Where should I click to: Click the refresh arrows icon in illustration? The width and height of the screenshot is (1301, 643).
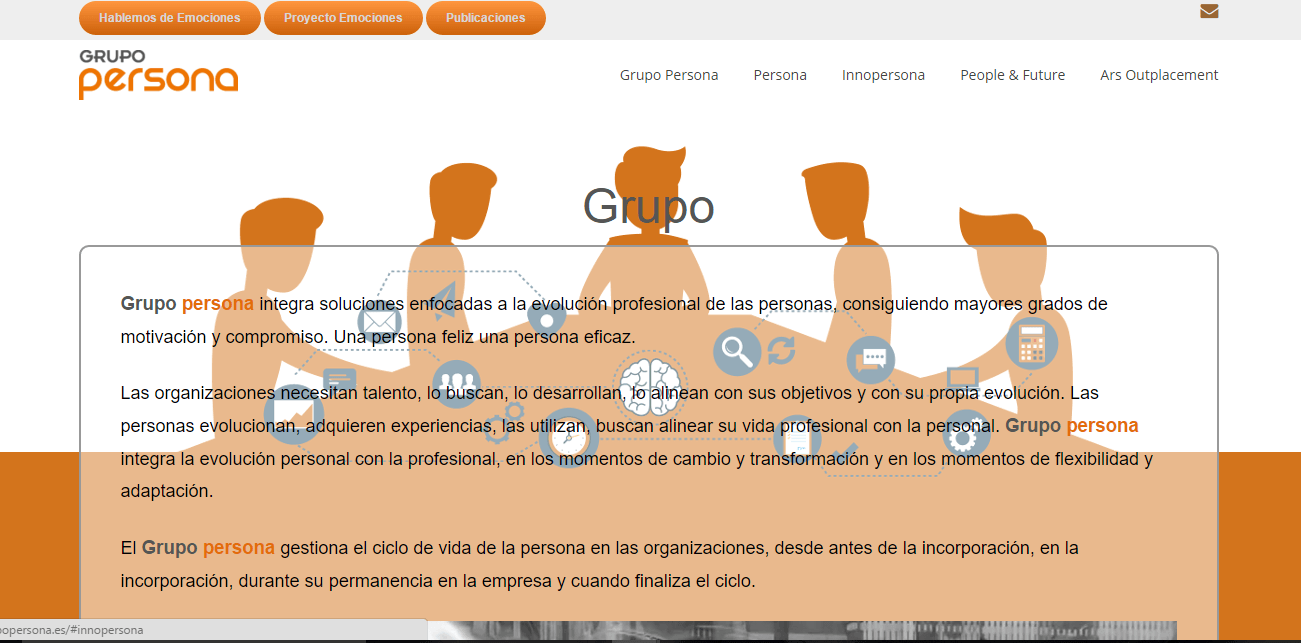[781, 351]
